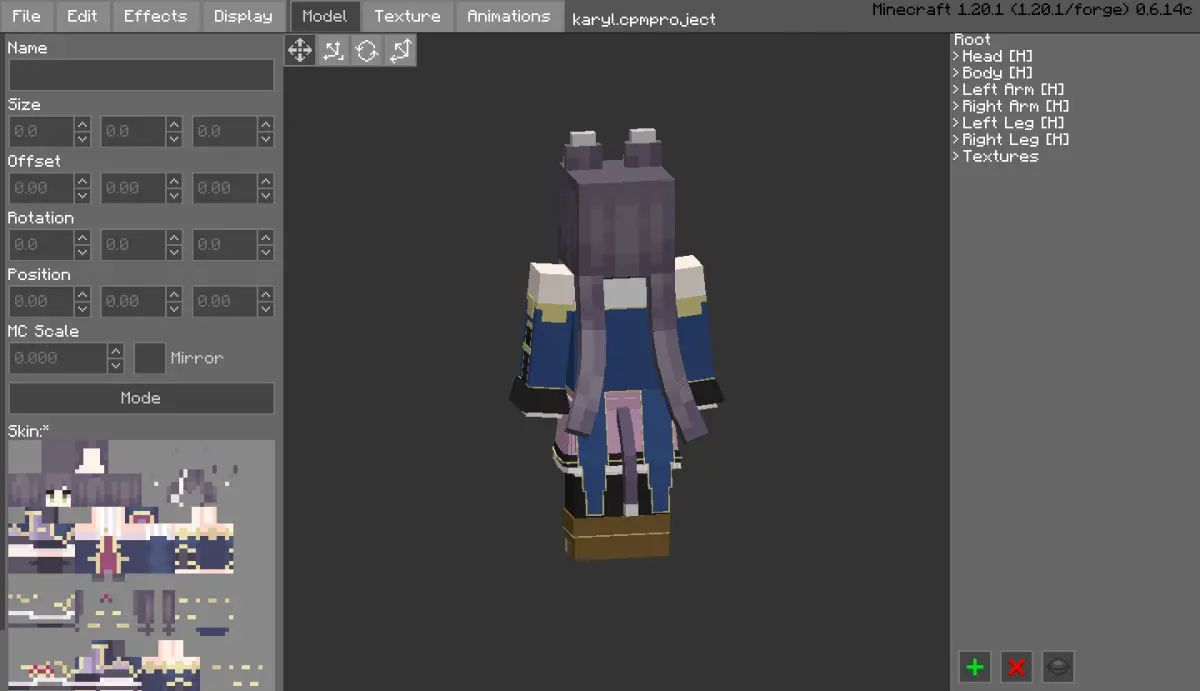Expand the Left Leg [H] node arrow
This screenshot has height=691, width=1200.
click(x=956, y=123)
